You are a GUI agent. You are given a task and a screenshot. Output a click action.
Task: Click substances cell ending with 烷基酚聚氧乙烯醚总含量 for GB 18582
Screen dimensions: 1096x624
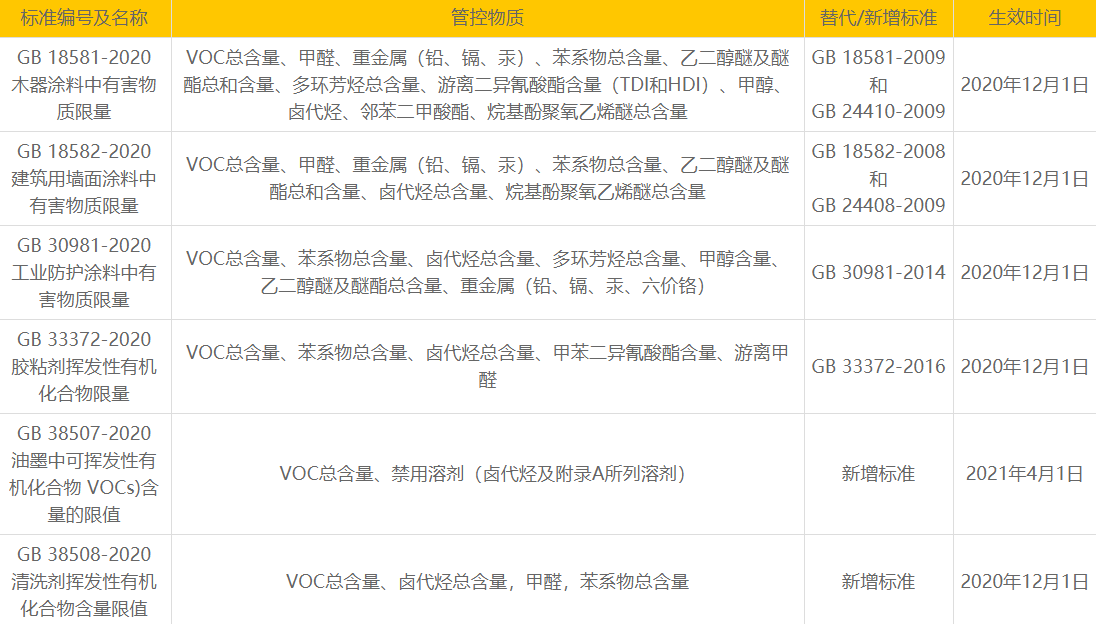tap(487, 178)
